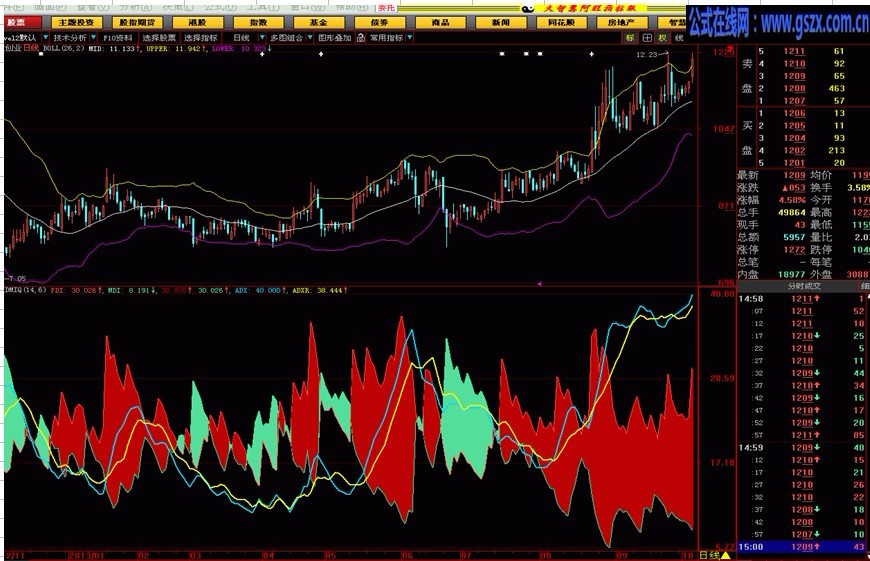This screenshot has width=870, height=561.
Task: Click 选择股票 in the toolbar
Action: pyautogui.click(x=159, y=38)
